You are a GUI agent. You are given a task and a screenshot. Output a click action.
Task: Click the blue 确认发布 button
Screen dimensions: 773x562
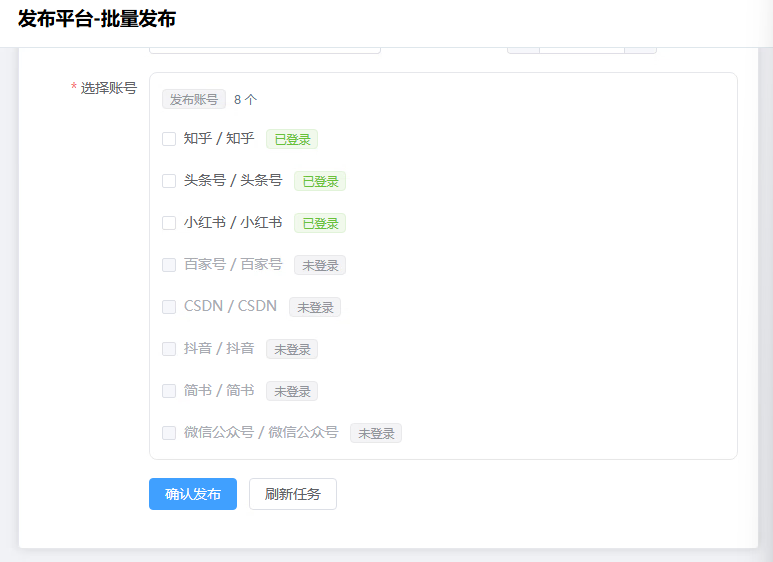pos(193,494)
